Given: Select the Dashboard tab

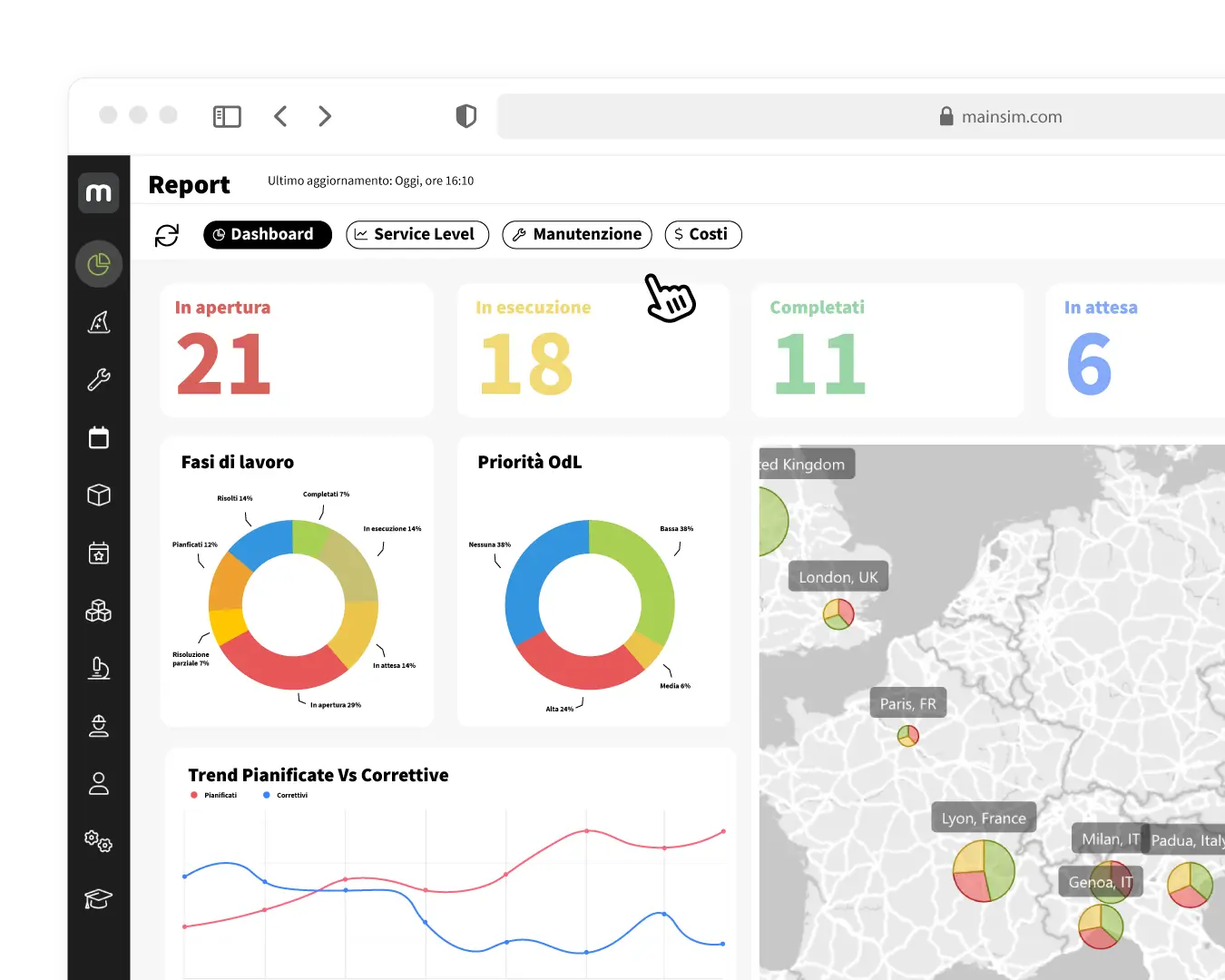Looking at the screenshot, I should [x=268, y=234].
